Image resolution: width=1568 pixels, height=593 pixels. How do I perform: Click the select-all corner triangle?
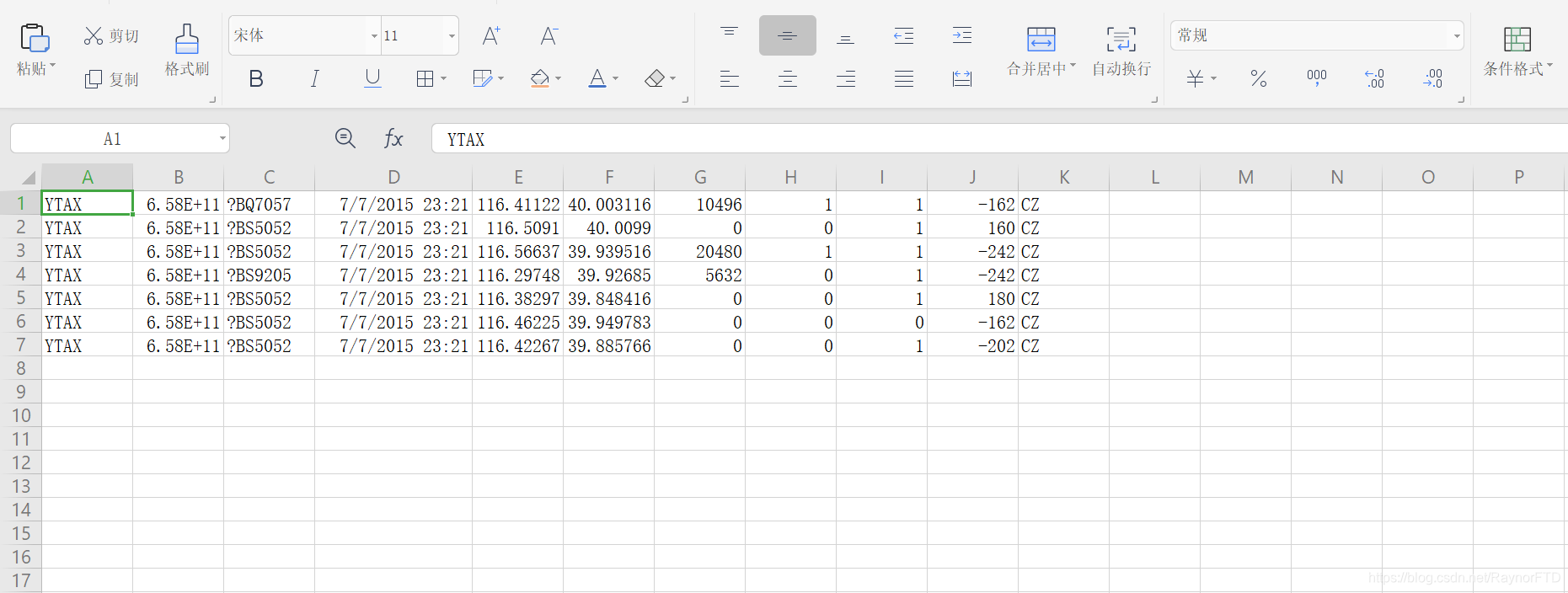tap(29, 177)
